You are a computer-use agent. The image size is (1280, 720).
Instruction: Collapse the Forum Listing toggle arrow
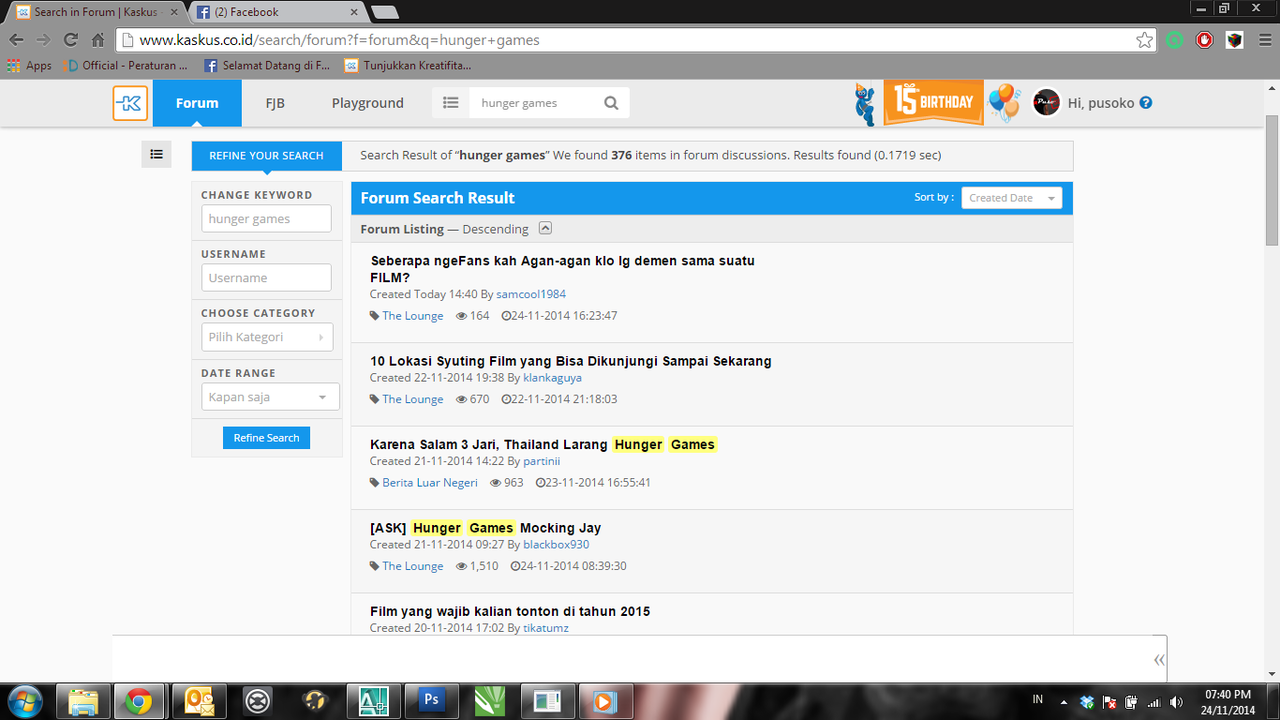coord(545,228)
